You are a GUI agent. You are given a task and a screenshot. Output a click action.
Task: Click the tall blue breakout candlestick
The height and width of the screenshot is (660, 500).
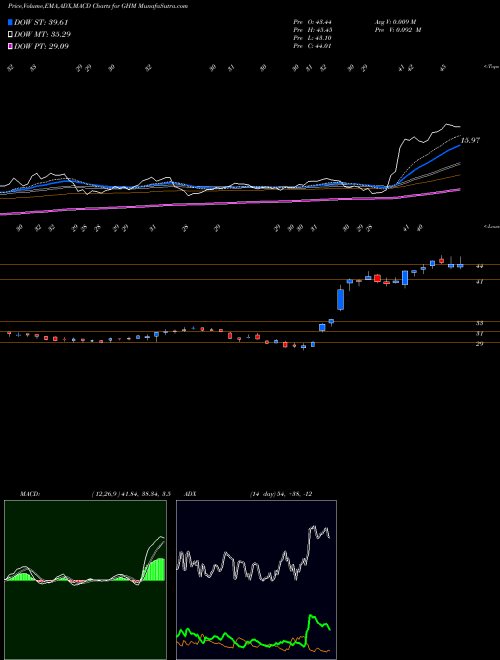(x=340, y=299)
